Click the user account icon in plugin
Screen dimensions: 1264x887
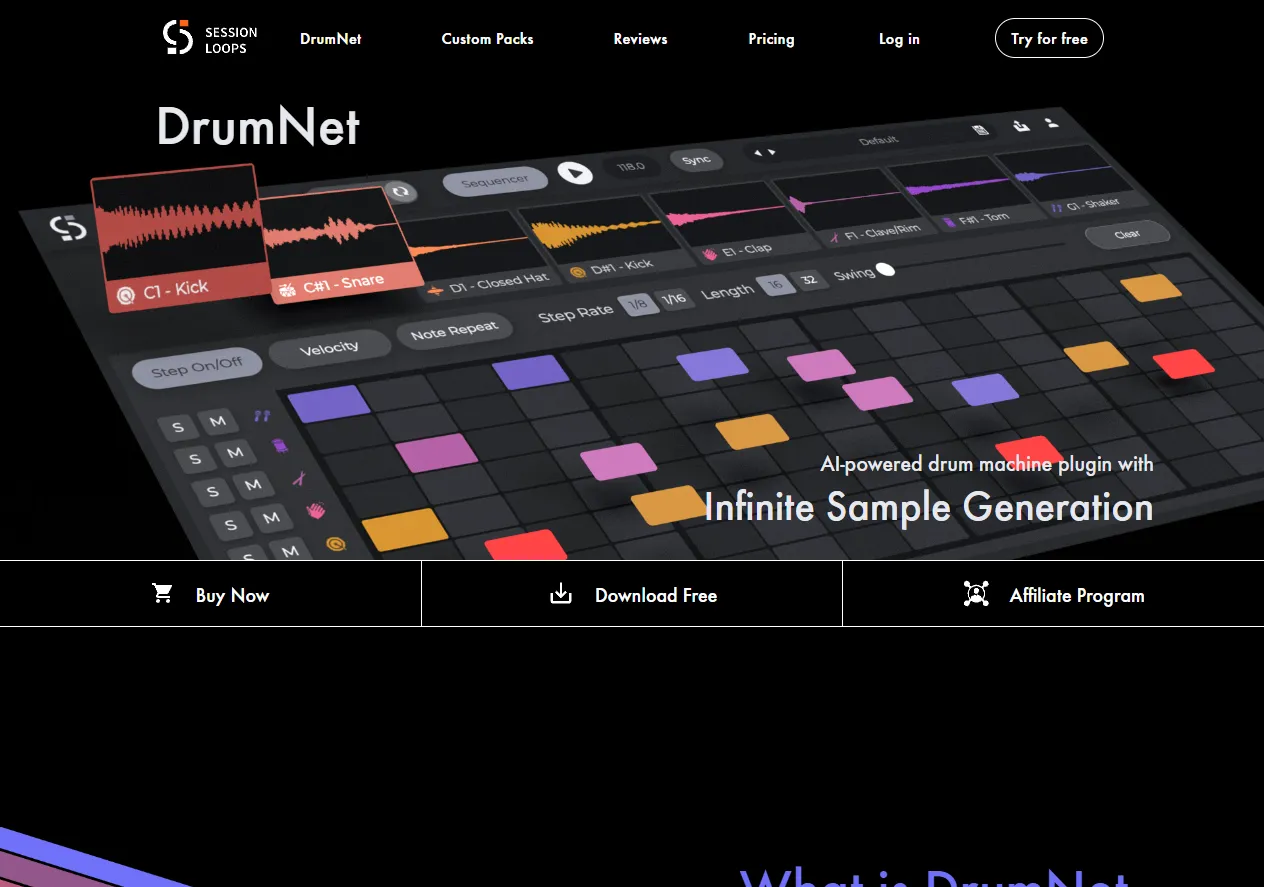coord(1051,123)
